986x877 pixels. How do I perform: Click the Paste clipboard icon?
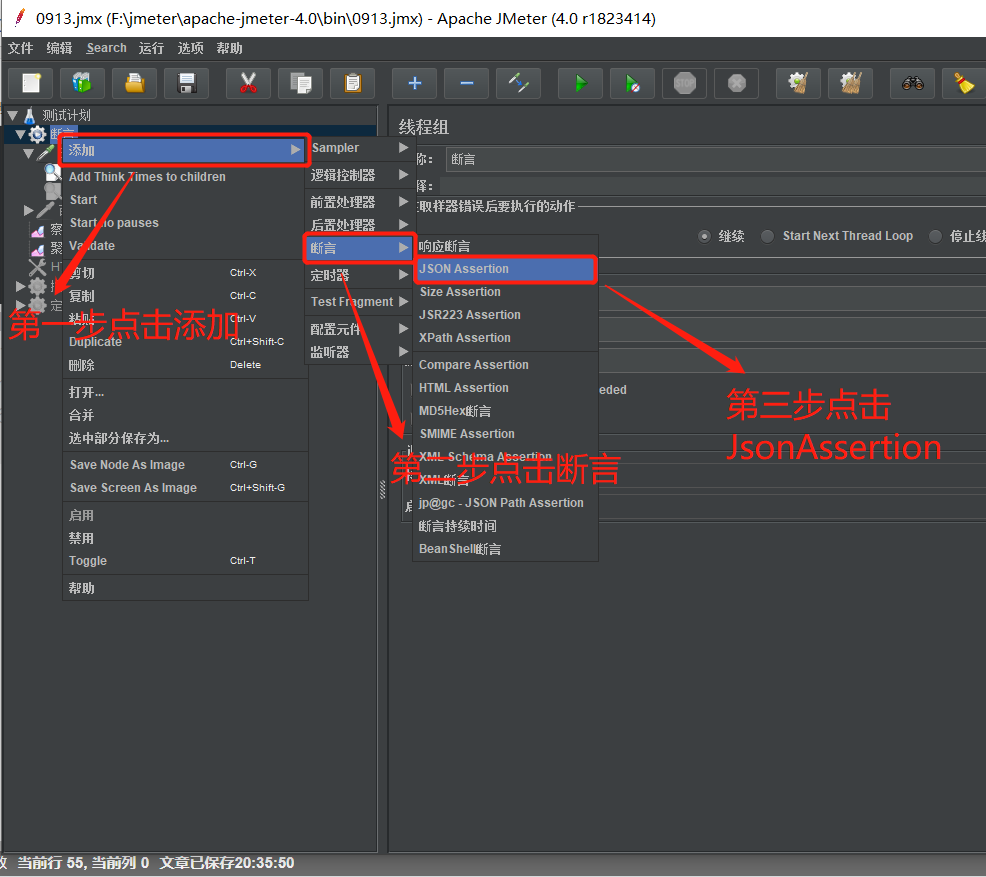(353, 83)
